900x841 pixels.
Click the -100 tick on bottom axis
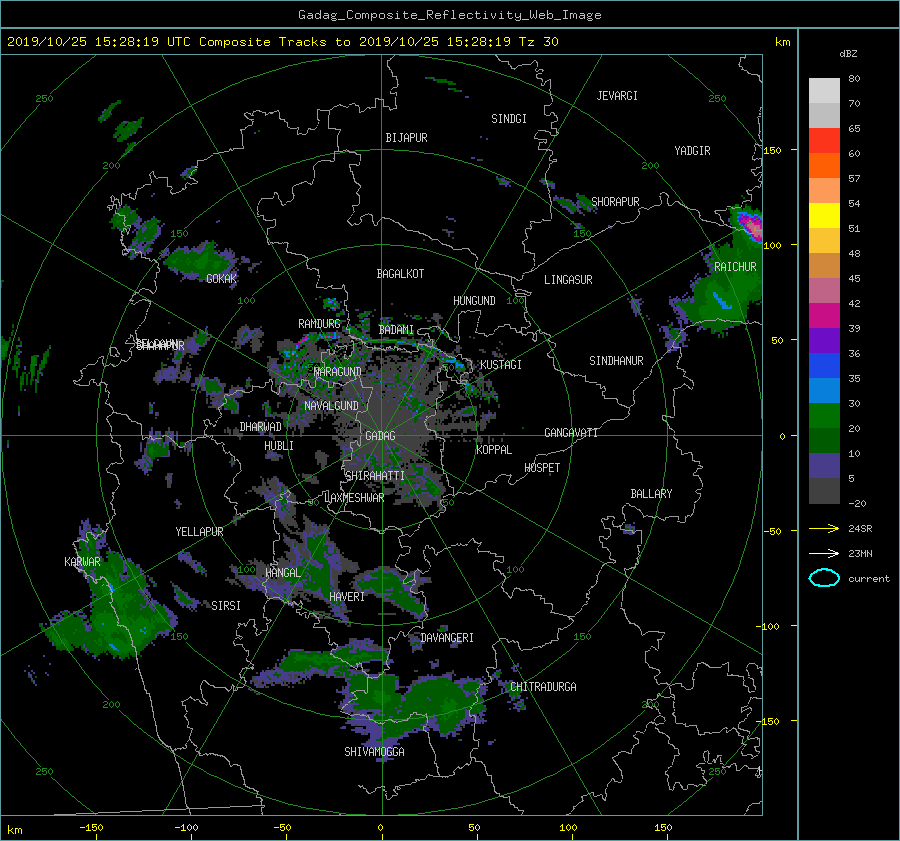[x=186, y=828]
